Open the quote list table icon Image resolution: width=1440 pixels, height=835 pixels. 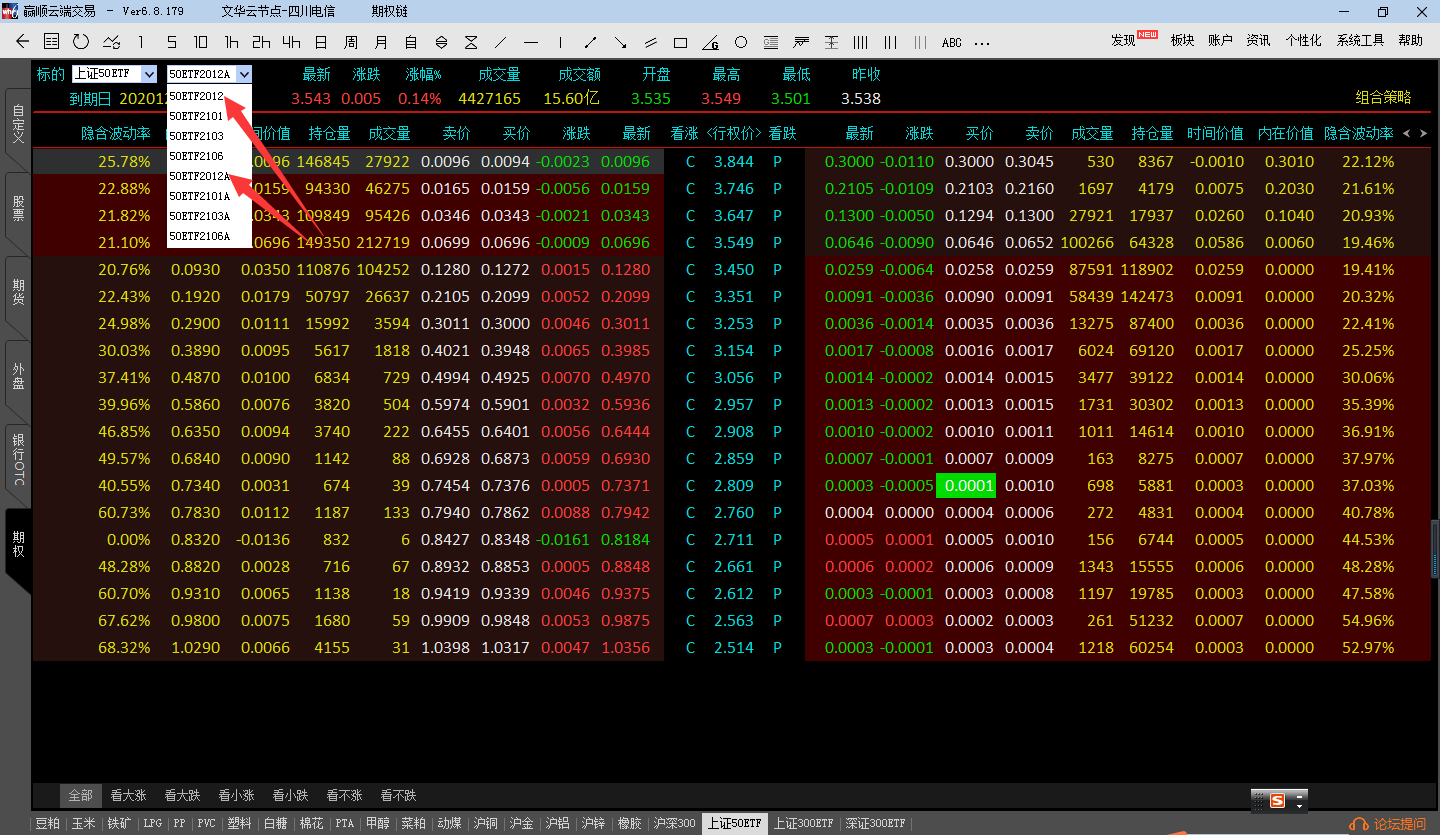click(x=52, y=42)
